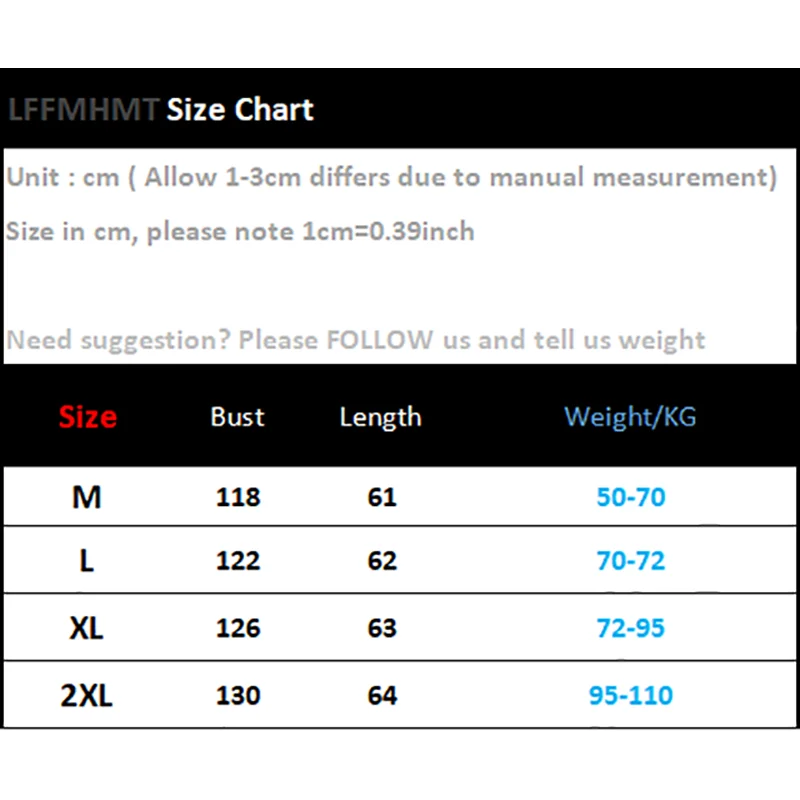Select the L size row label
The height and width of the screenshot is (800, 800).
(x=87, y=562)
